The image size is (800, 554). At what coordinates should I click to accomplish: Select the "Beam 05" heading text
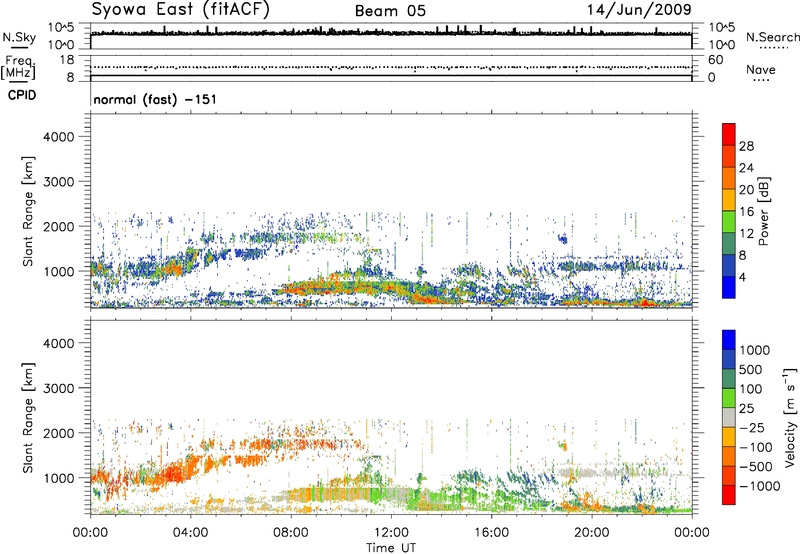pos(390,11)
